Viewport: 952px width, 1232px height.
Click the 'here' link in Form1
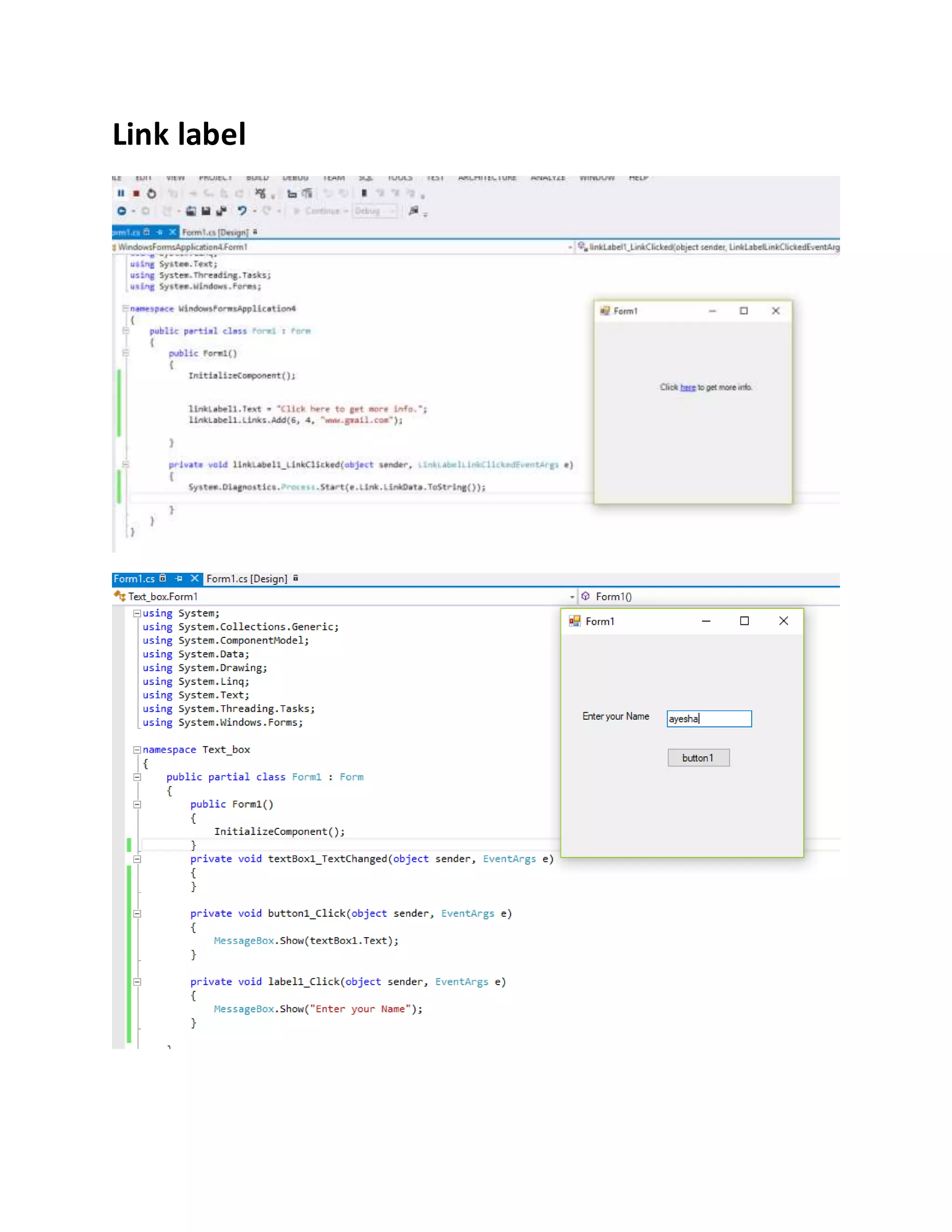[x=688, y=388]
